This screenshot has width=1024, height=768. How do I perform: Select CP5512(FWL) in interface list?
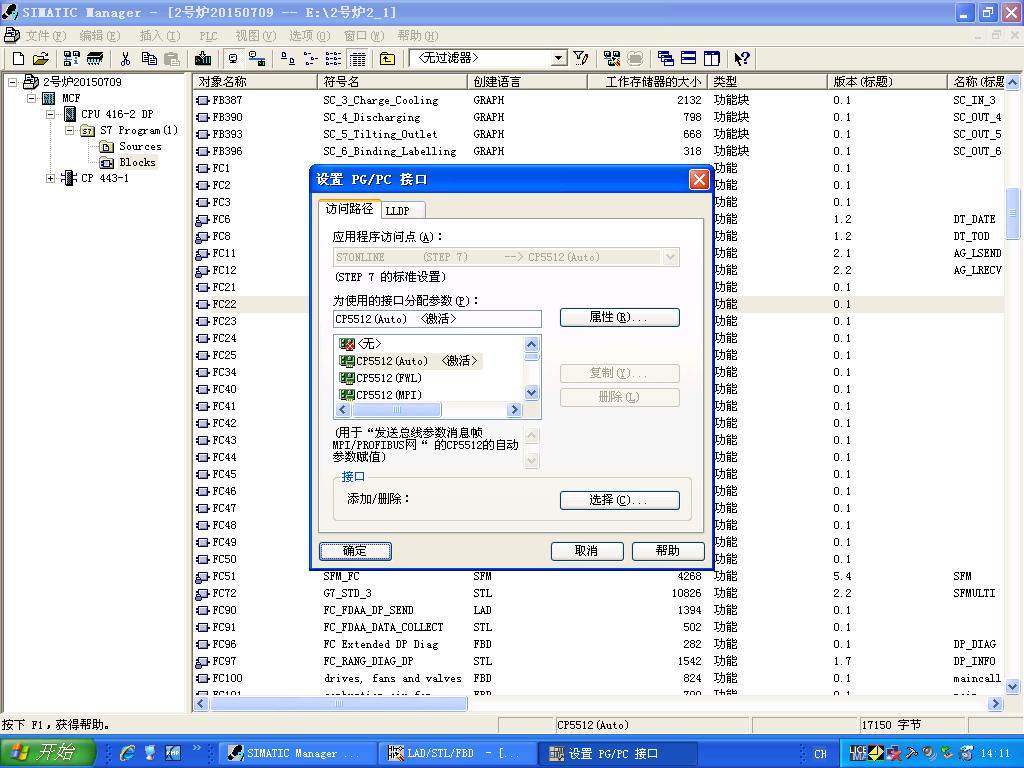coord(381,378)
